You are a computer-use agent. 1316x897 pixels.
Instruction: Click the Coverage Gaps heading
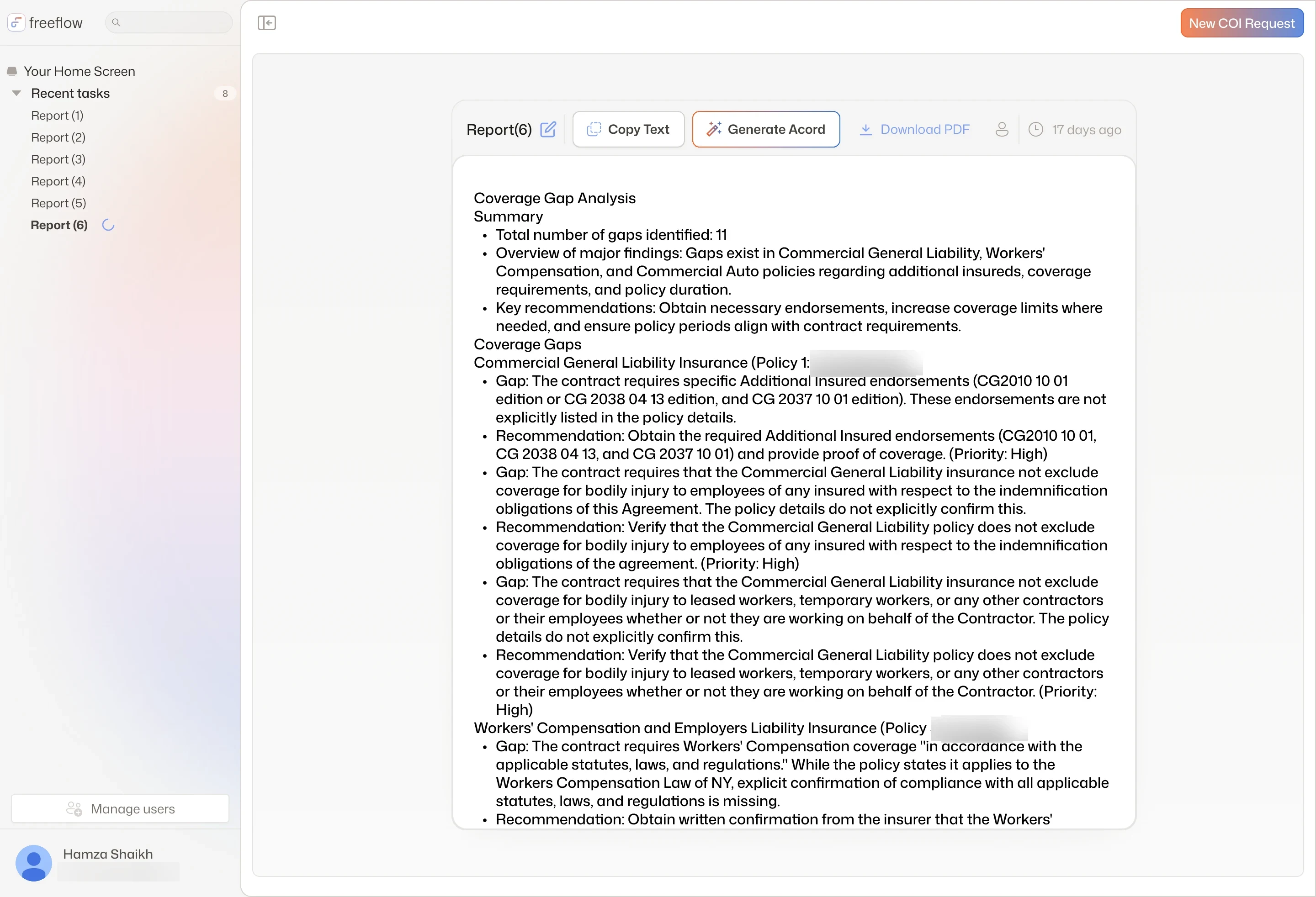528,344
